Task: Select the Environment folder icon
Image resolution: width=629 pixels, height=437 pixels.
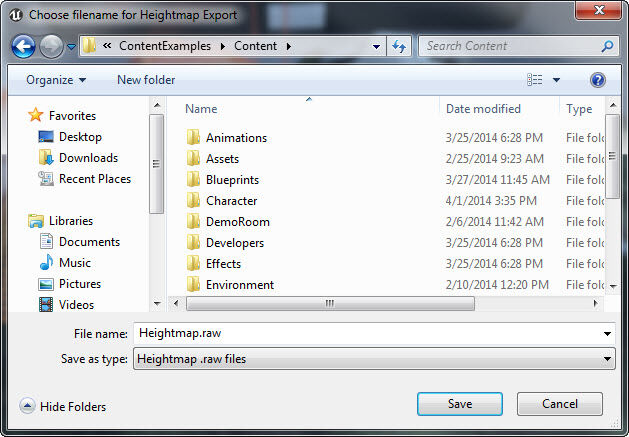Action: pyautogui.click(x=193, y=284)
